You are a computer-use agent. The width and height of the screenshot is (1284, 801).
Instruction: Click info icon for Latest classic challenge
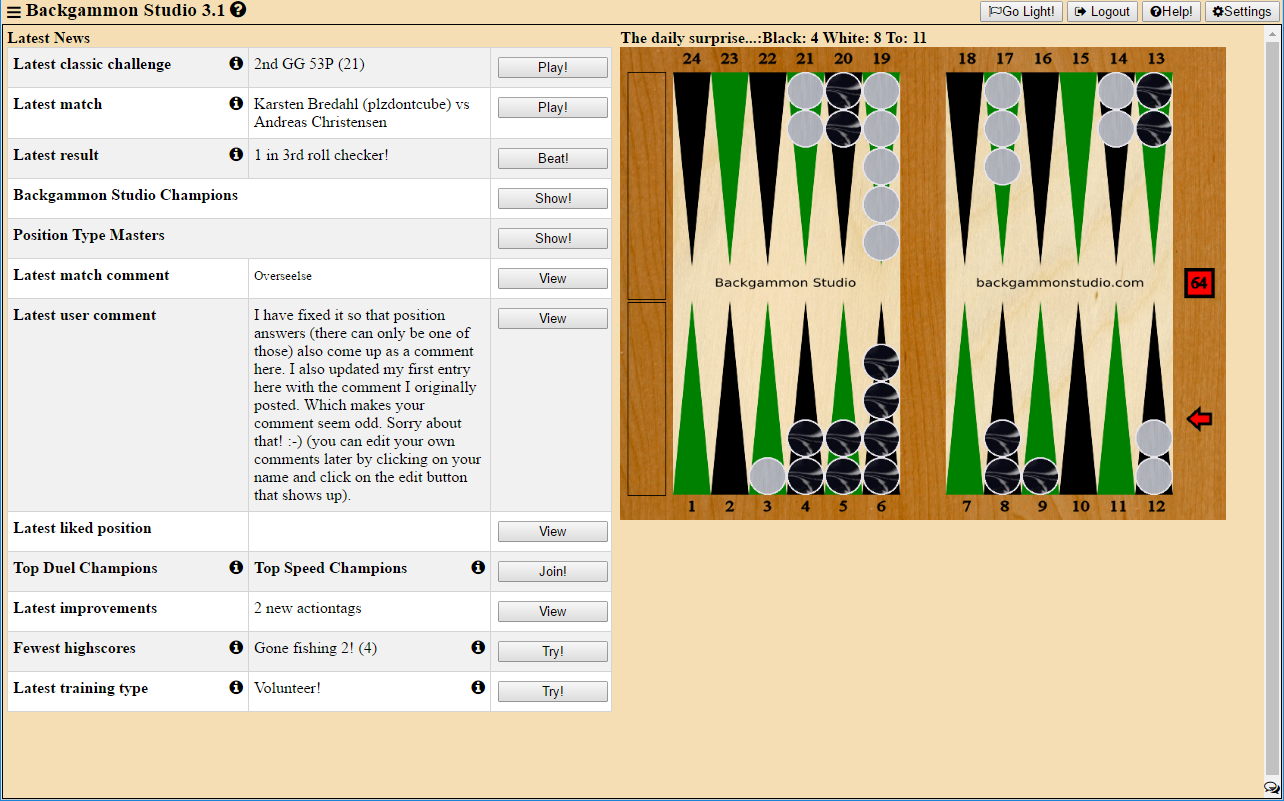(x=236, y=64)
